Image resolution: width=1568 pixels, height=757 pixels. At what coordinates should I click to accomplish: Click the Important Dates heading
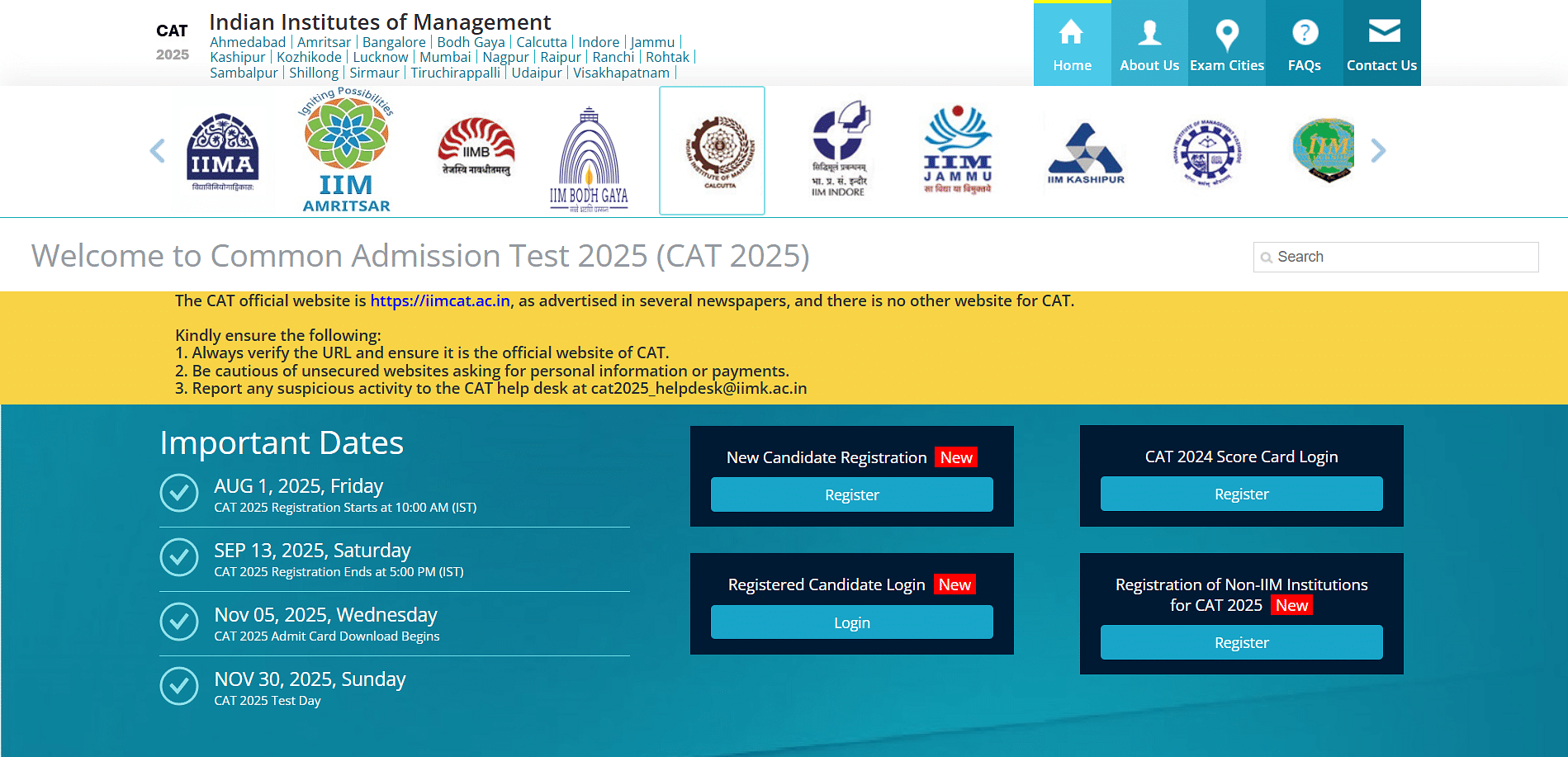coord(282,443)
